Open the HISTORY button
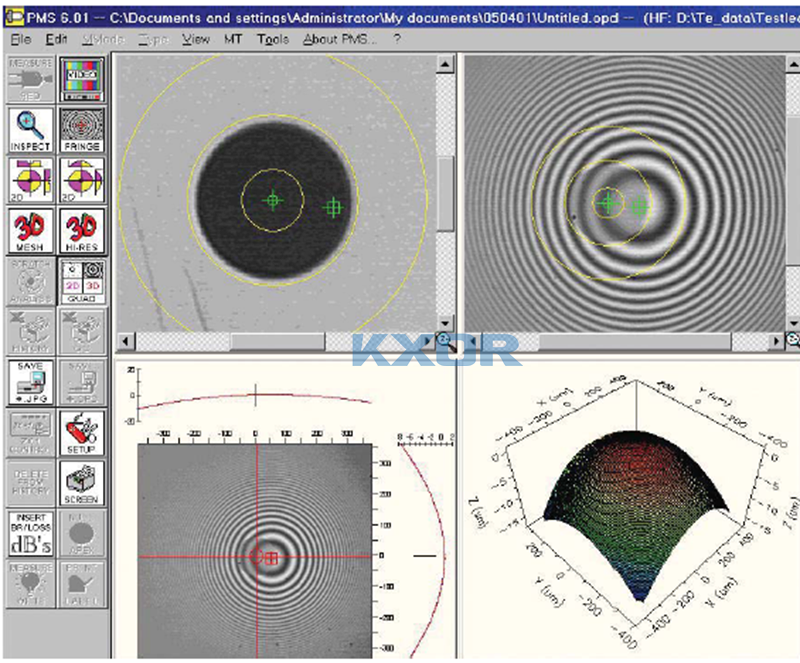Screen dimensions: 800x663 pos(31,332)
